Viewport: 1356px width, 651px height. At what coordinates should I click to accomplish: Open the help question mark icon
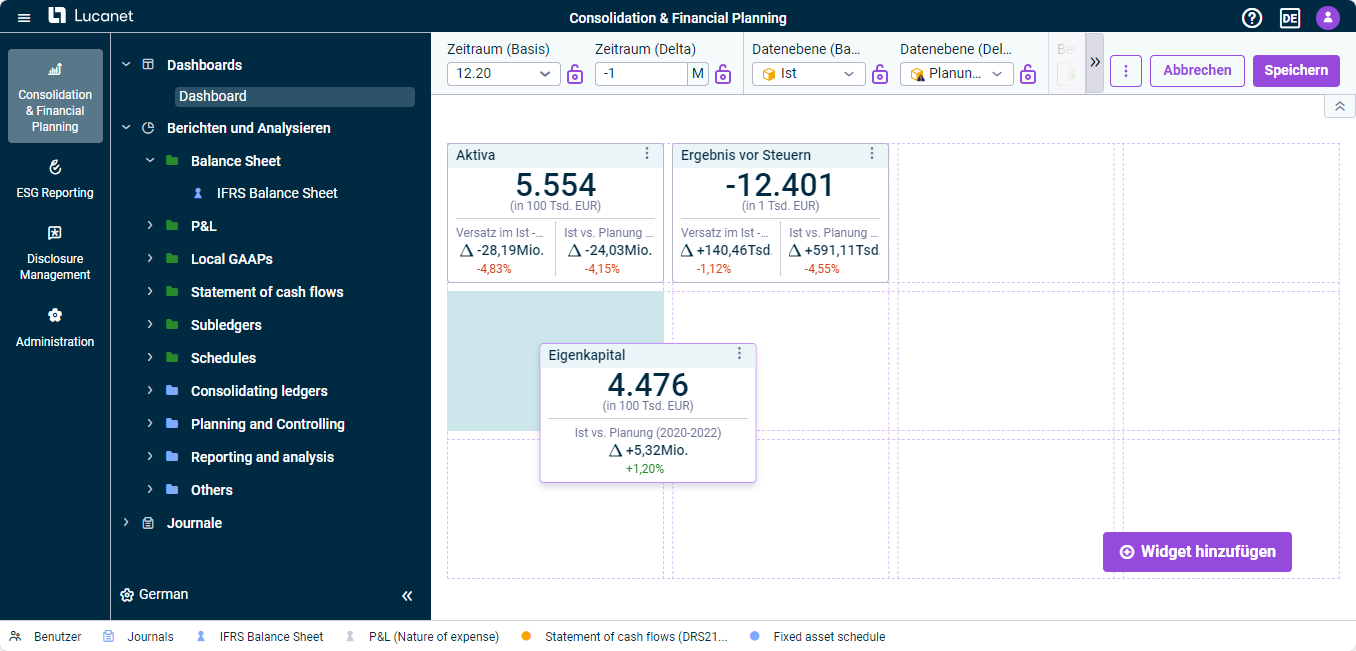[x=1252, y=17]
